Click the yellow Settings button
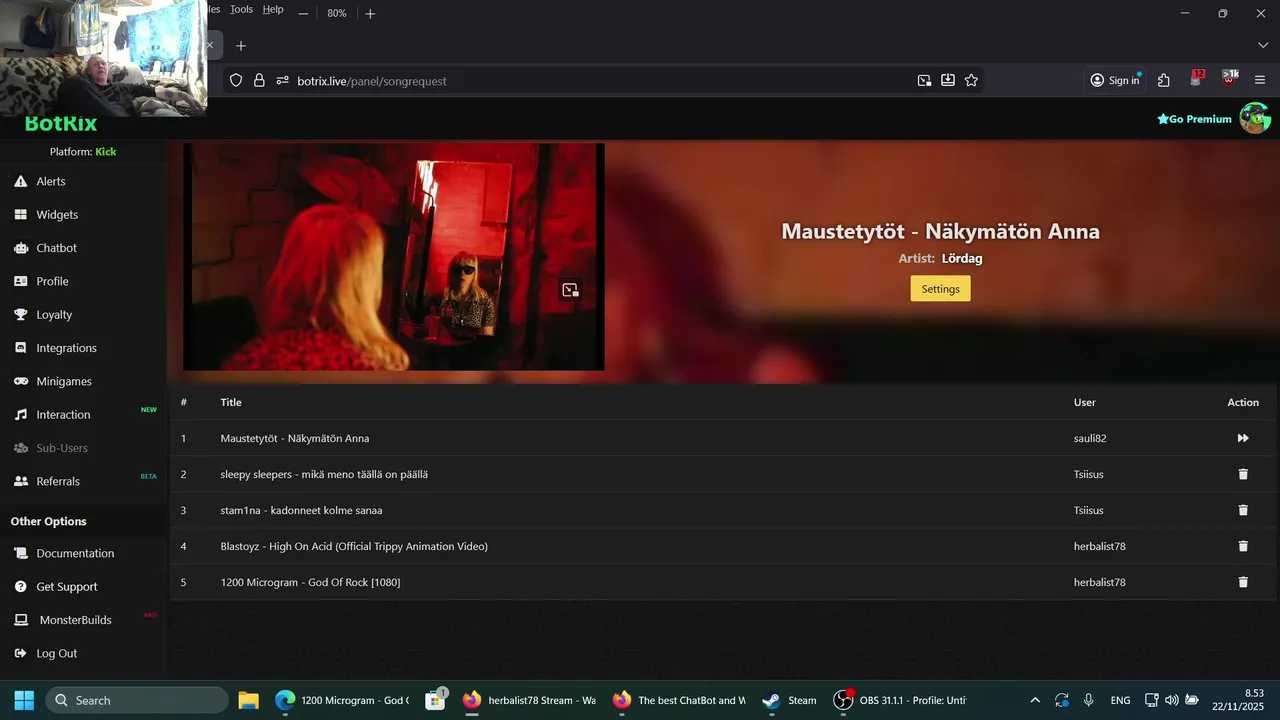The height and width of the screenshot is (720, 1280). point(940,289)
